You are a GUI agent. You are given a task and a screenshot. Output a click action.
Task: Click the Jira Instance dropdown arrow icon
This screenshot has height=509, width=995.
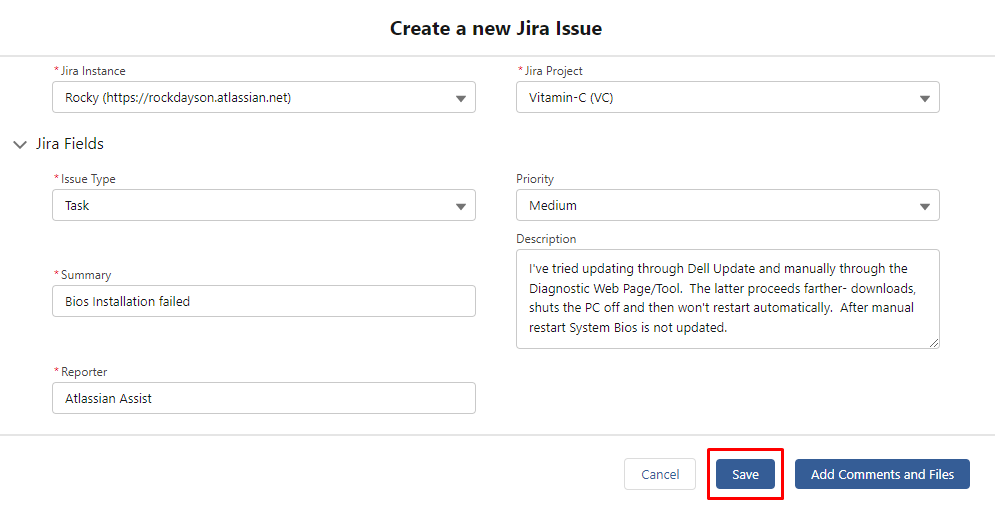461,98
